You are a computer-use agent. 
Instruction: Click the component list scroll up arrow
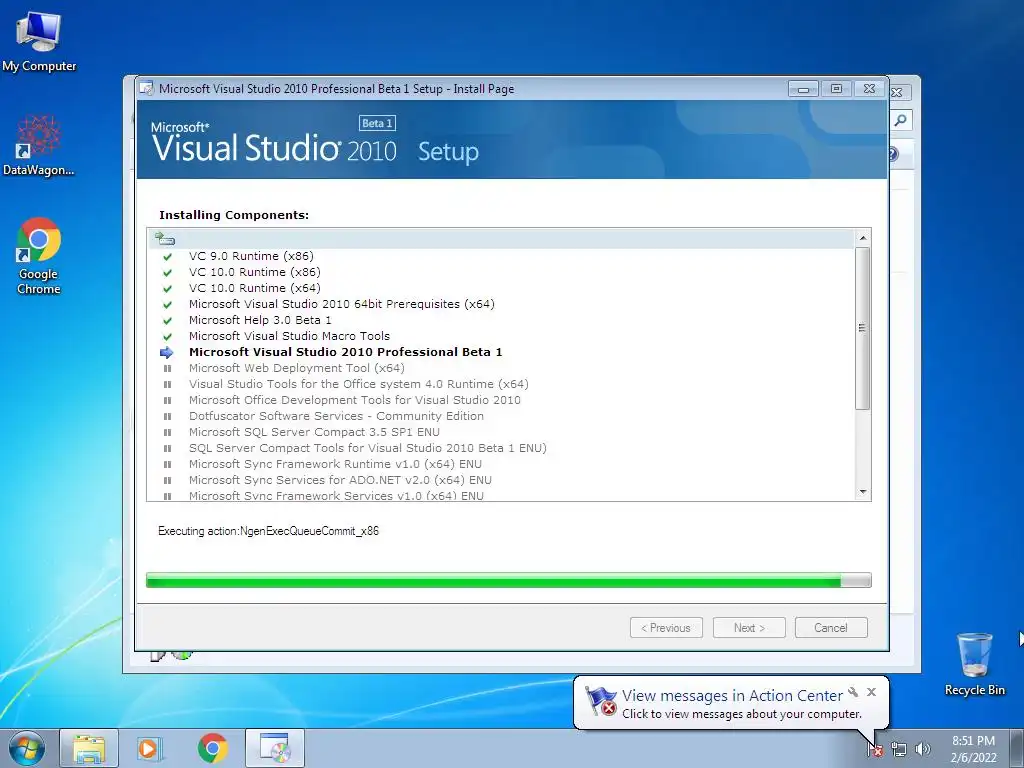(x=863, y=238)
